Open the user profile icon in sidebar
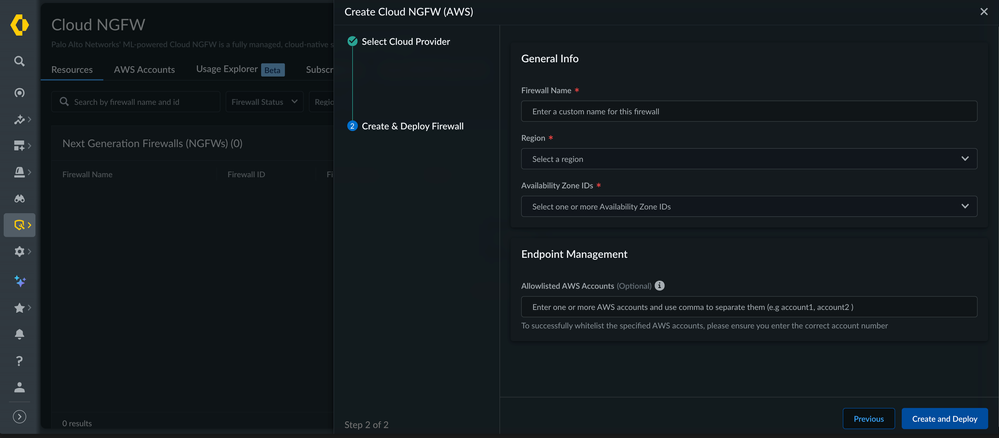 coord(20,387)
